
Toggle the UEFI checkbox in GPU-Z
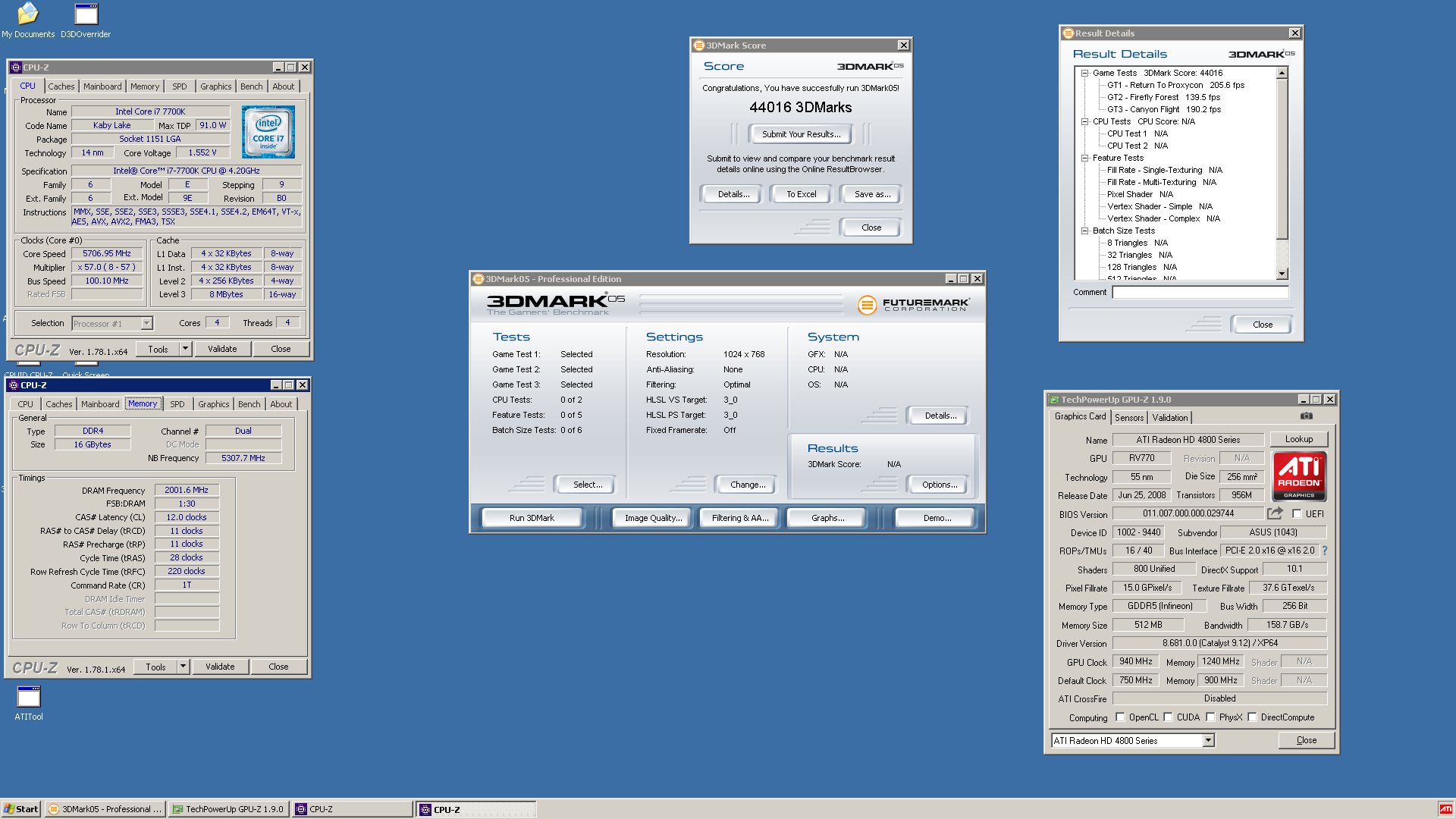click(1297, 514)
